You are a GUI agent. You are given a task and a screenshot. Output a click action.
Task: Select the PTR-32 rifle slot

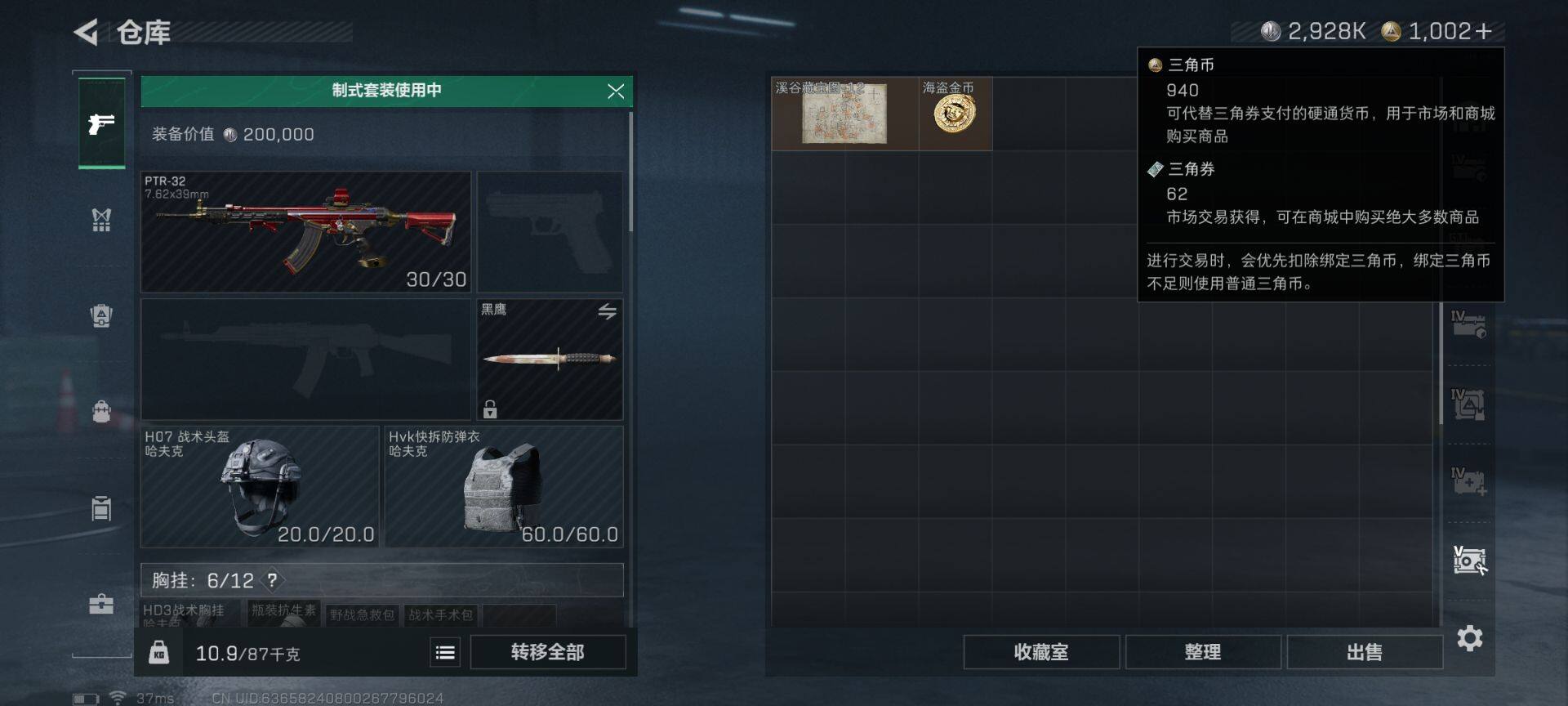(306, 231)
